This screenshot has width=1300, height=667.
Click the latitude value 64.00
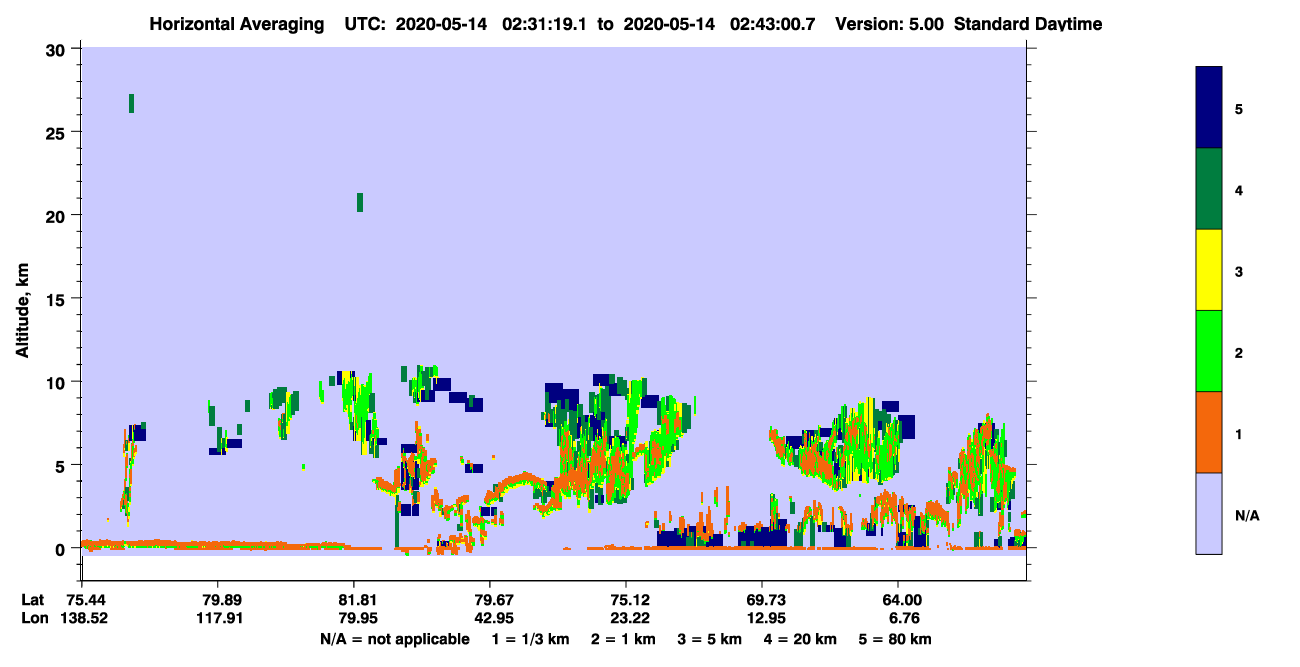(902, 599)
